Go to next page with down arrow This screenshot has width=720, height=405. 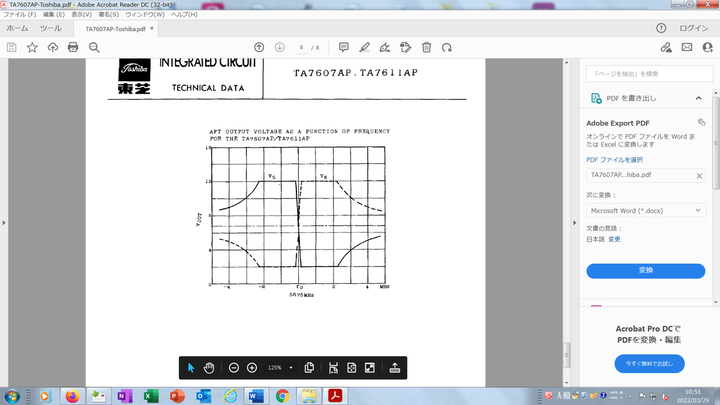point(280,47)
